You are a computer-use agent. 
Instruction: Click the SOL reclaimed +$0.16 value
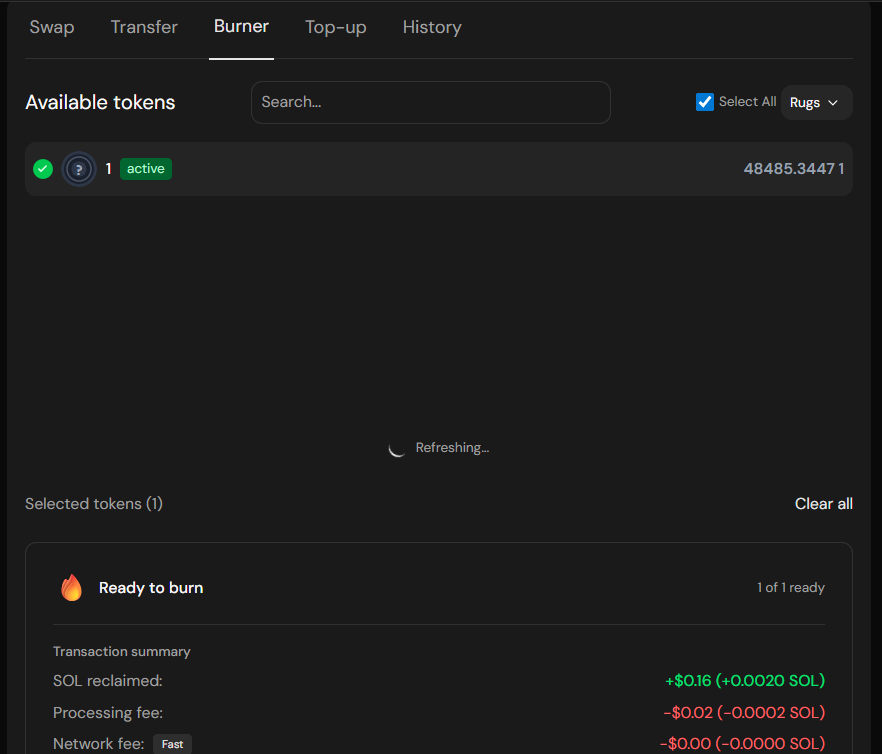[745, 681]
